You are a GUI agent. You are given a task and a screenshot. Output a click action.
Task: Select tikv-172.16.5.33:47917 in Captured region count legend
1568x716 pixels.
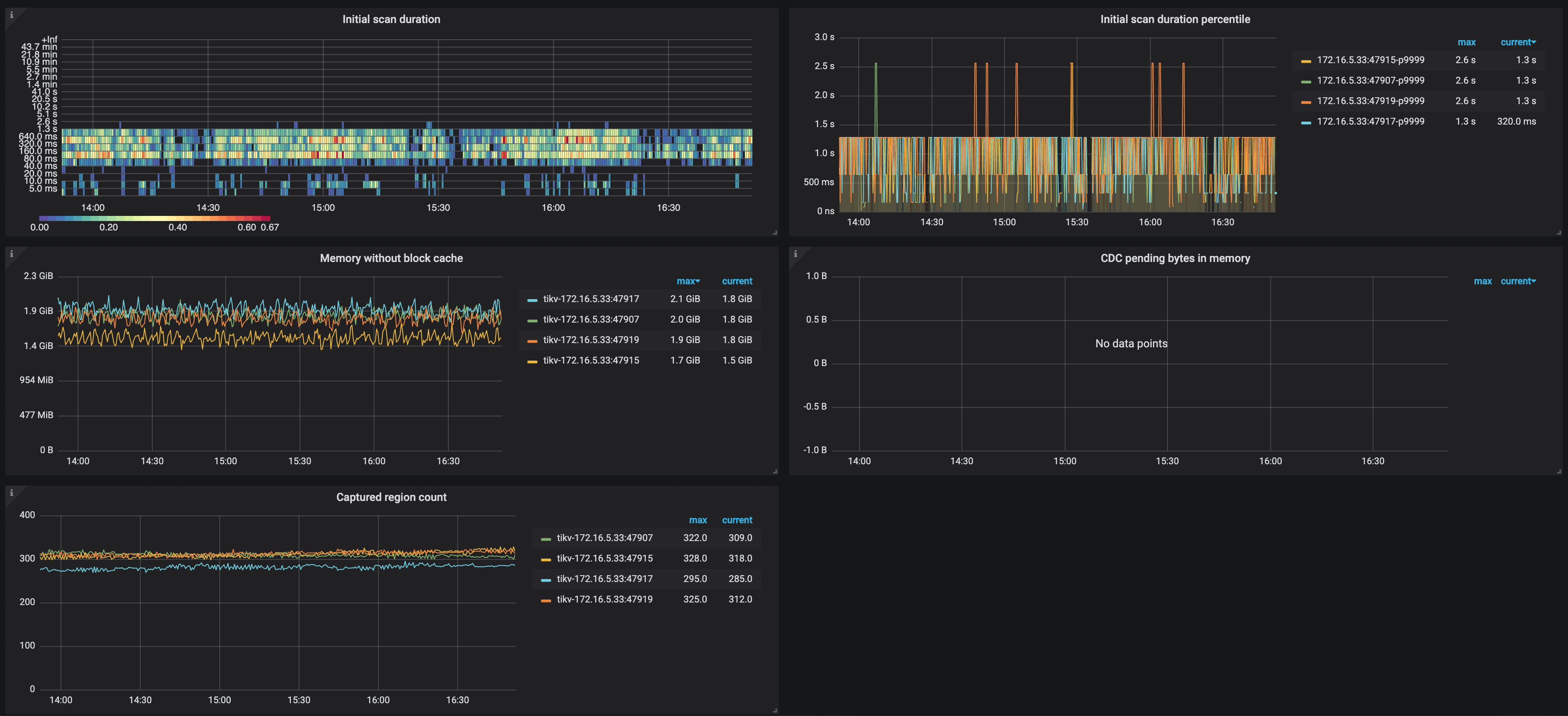tap(605, 579)
